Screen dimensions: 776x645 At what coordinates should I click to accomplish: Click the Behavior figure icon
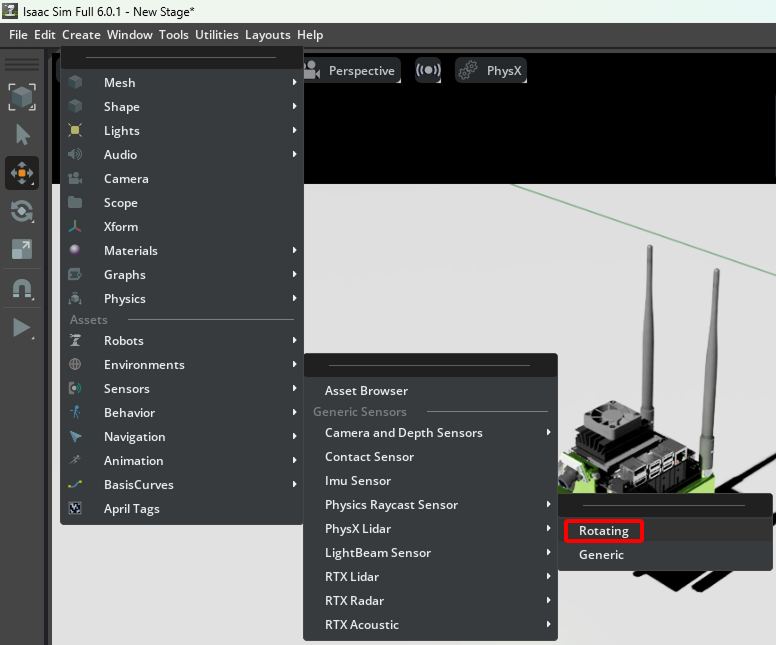click(x=75, y=412)
